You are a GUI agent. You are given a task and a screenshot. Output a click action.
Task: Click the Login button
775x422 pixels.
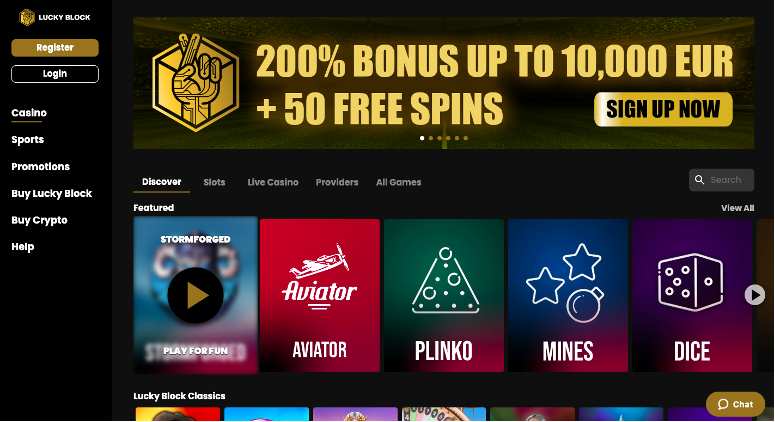[55, 74]
